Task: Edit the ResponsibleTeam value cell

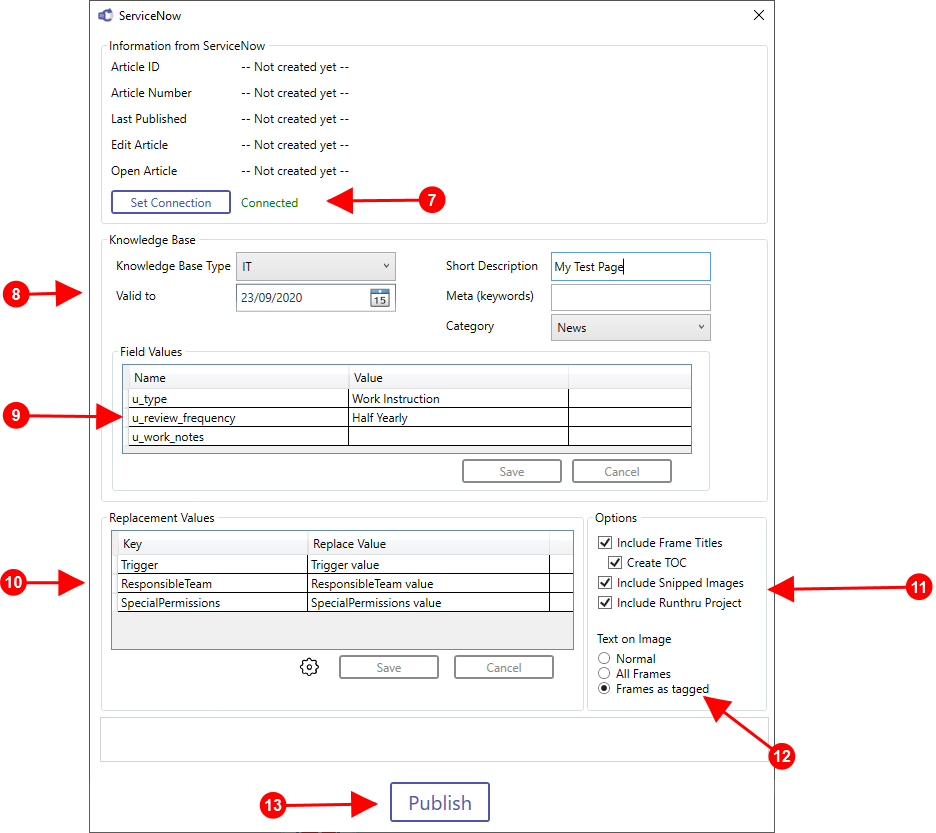Action: [x=429, y=584]
